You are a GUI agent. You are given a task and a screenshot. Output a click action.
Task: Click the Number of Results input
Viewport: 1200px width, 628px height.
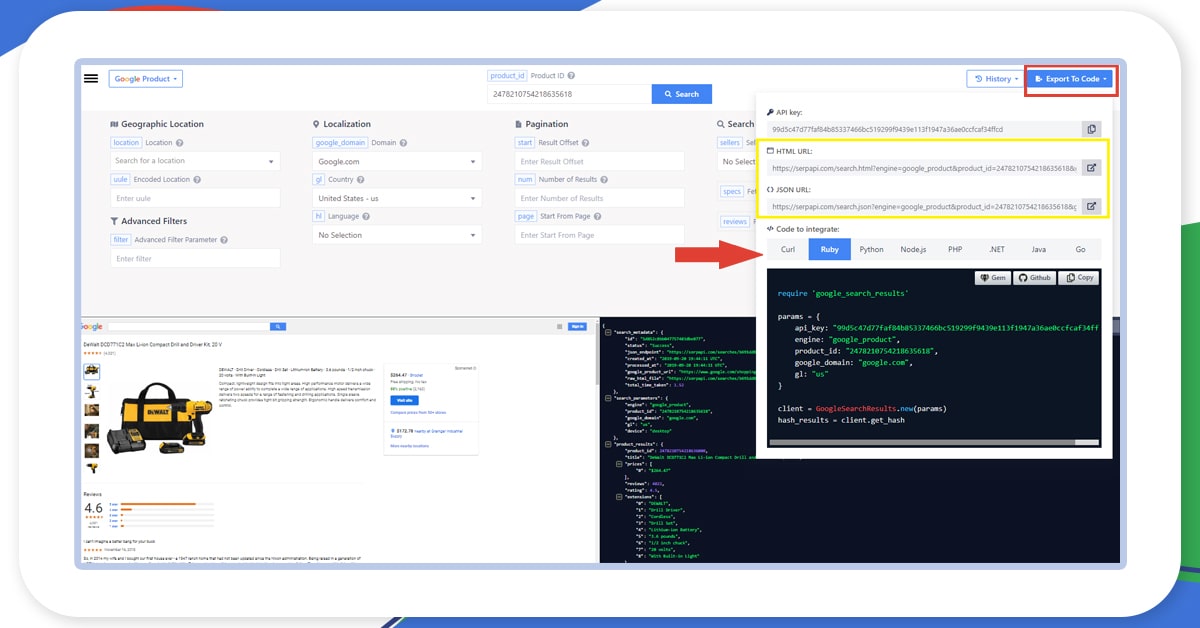coord(599,198)
